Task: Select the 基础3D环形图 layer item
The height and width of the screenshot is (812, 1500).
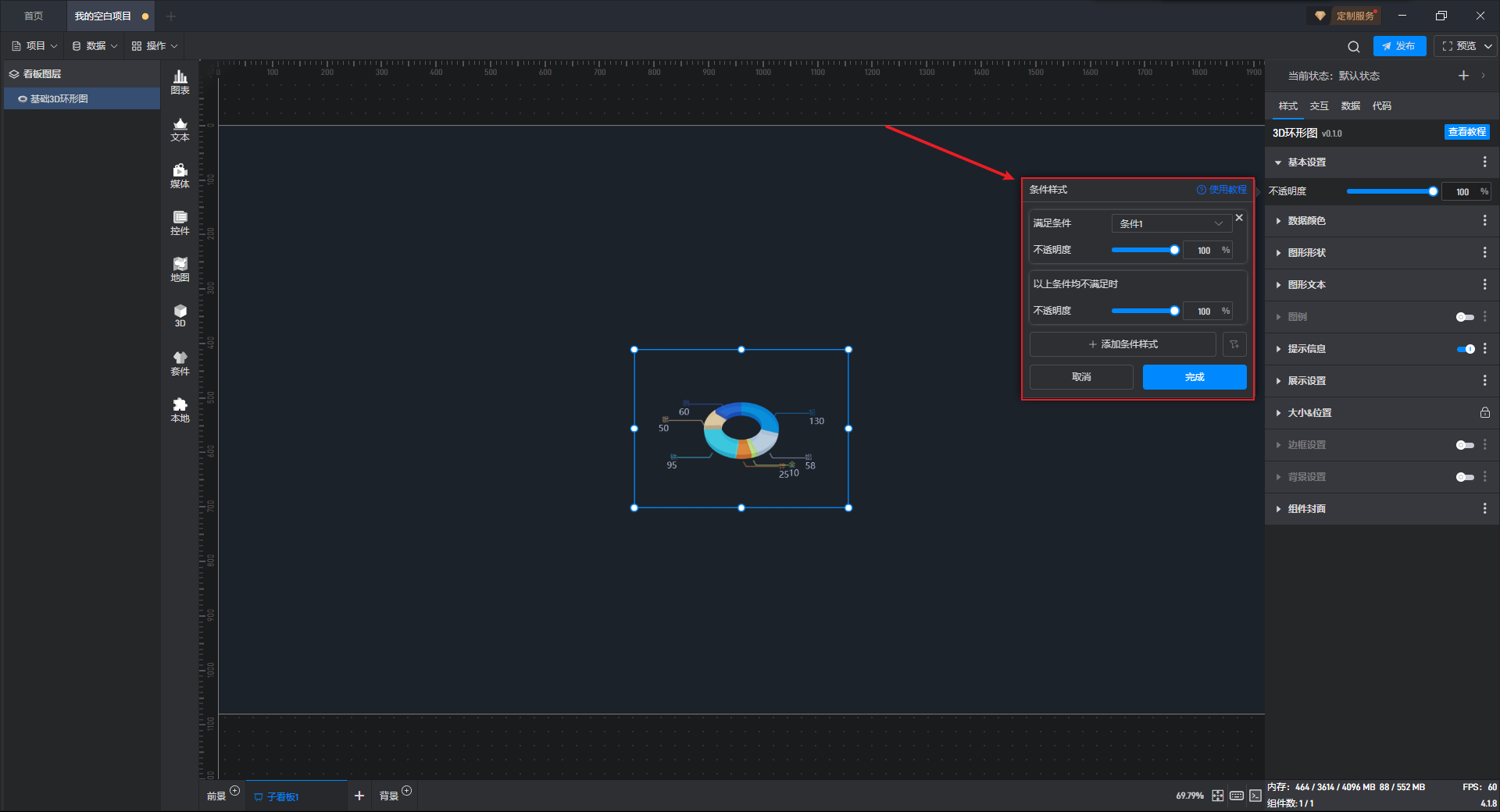Action: click(59, 99)
